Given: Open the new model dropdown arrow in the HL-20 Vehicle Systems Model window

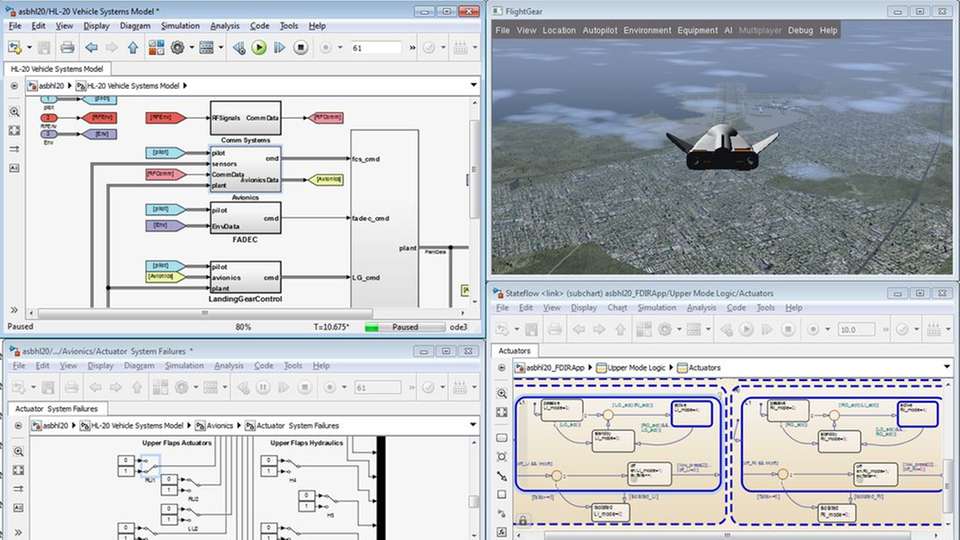Looking at the screenshot, I should click(x=29, y=47).
